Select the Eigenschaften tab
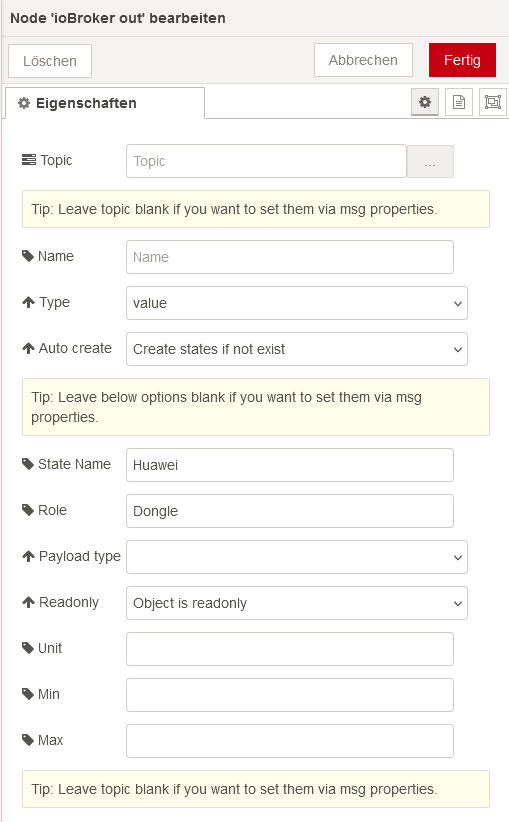The width and height of the screenshot is (509, 822). 105,103
